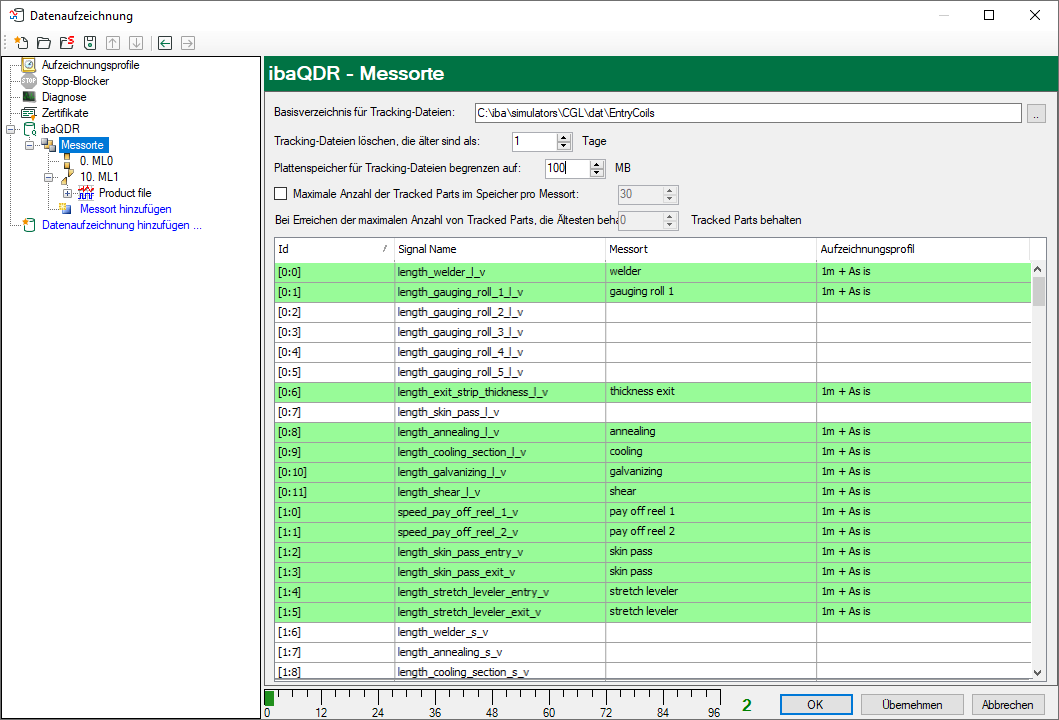This screenshot has height=720, width=1059.
Task: Select the 10. ML1 tree item
Action: click(99, 177)
